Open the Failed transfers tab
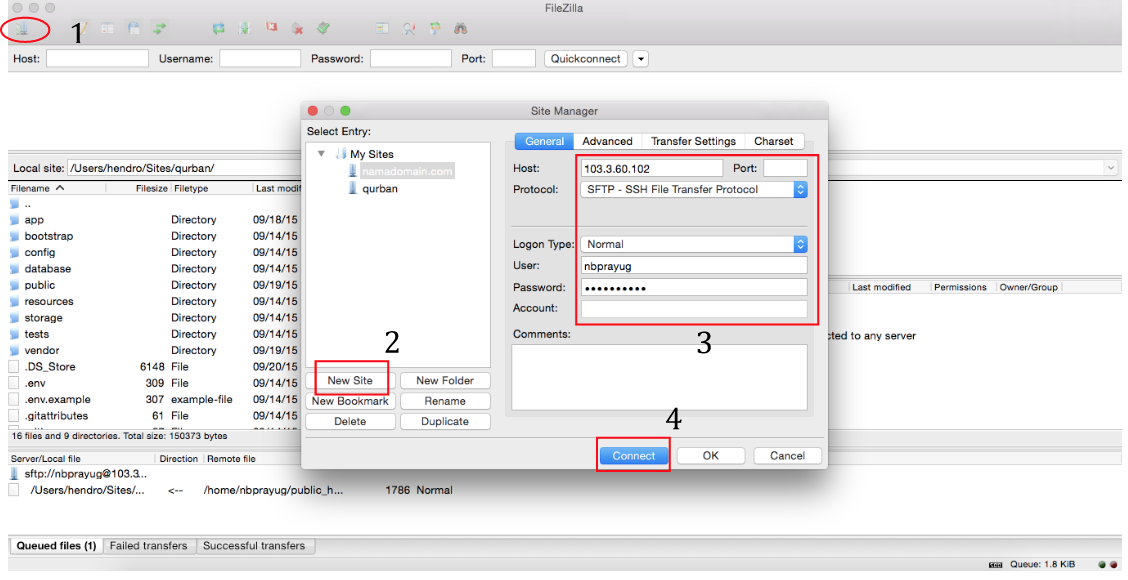Image resolution: width=1128 pixels, height=580 pixels. [x=147, y=545]
